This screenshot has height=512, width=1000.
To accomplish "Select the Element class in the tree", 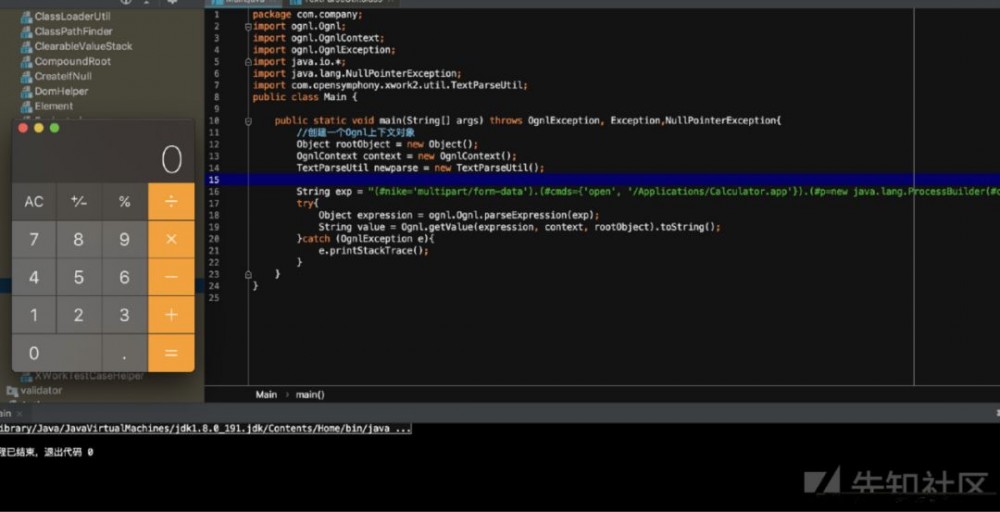I will tap(54, 106).
